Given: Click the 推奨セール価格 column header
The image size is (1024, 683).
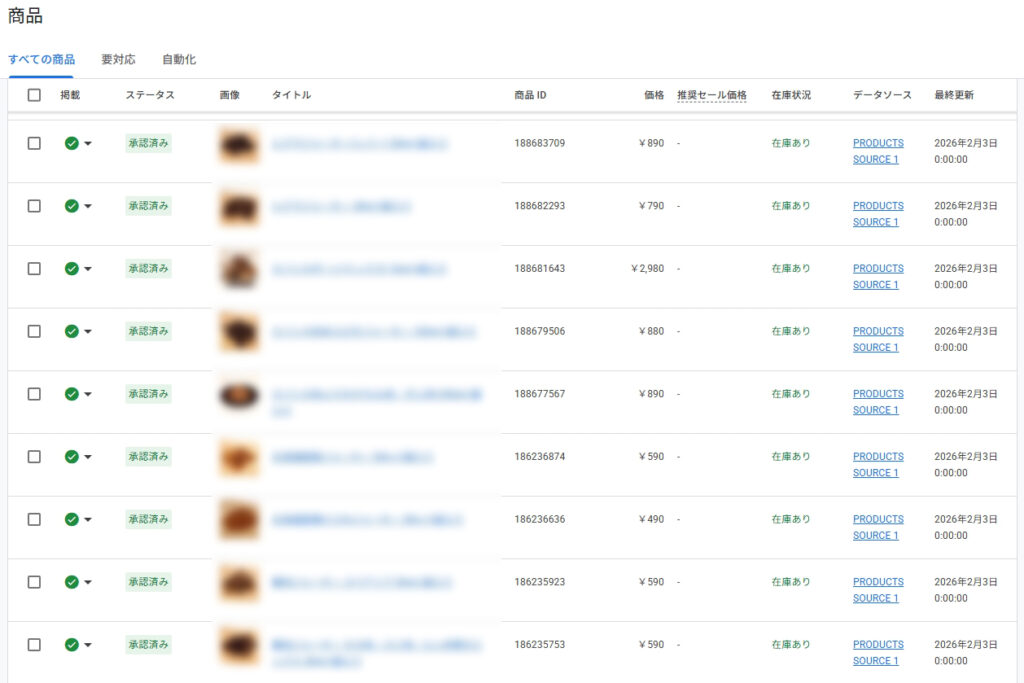Looking at the screenshot, I should [x=711, y=95].
